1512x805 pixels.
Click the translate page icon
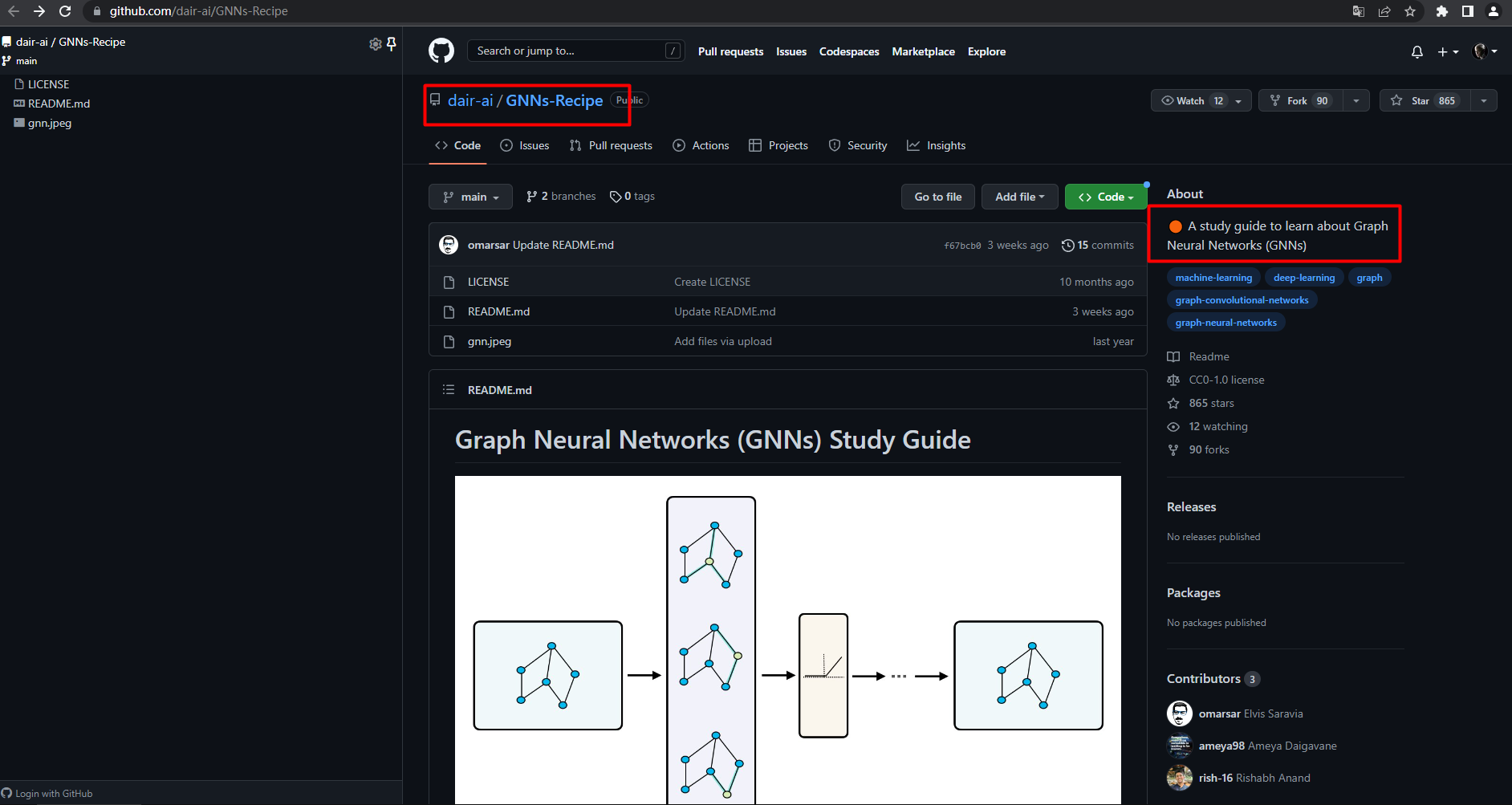pyautogui.click(x=1359, y=11)
